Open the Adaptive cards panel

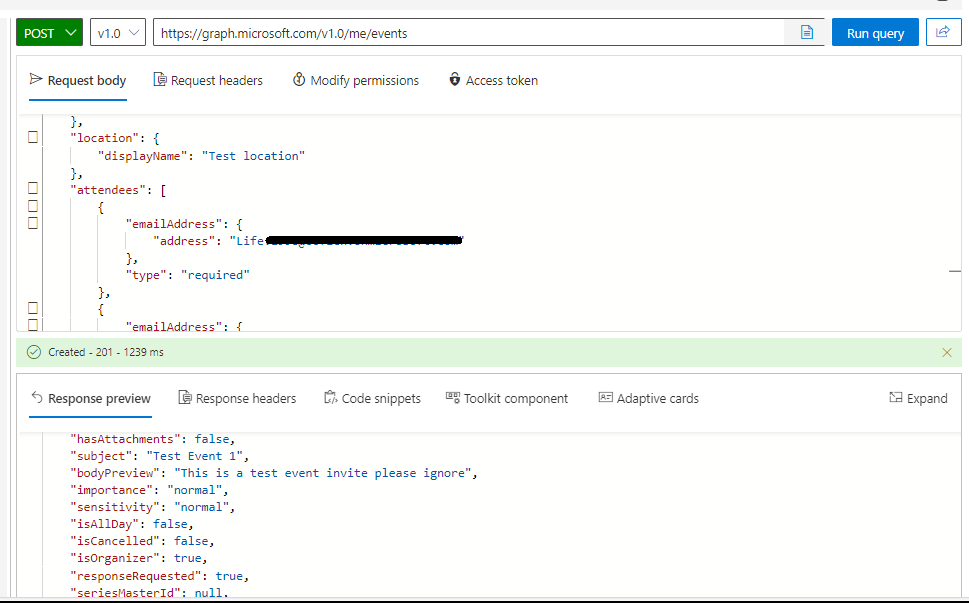(648, 398)
